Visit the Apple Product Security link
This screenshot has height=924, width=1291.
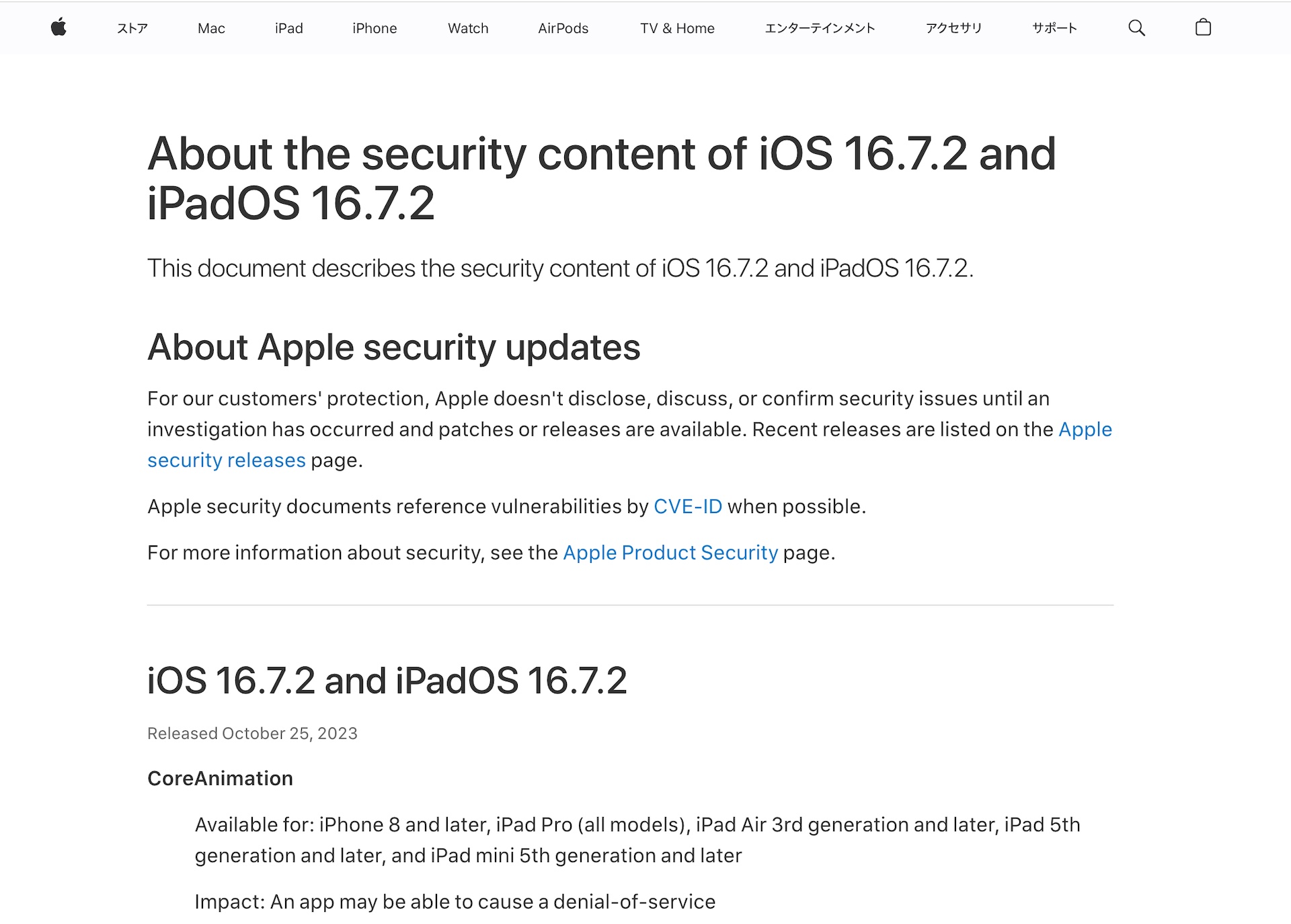pyautogui.click(x=670, y=553)
